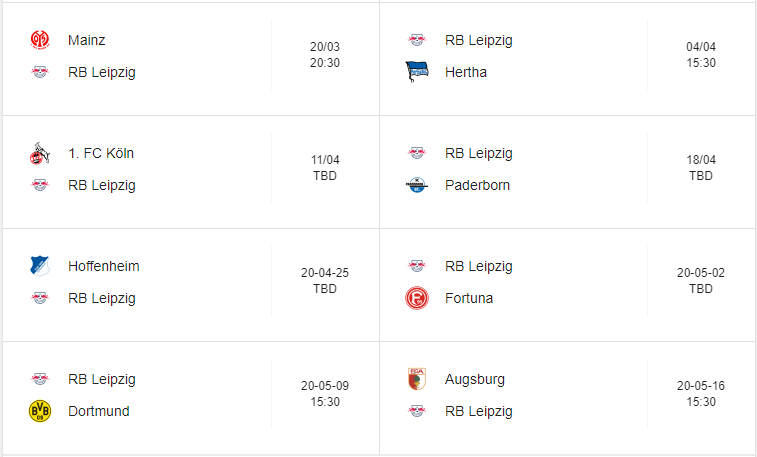Viewport: 757px width, 457px height.
Task: Click the 20-05-16 15:30 match date
Action: [701, 394]
